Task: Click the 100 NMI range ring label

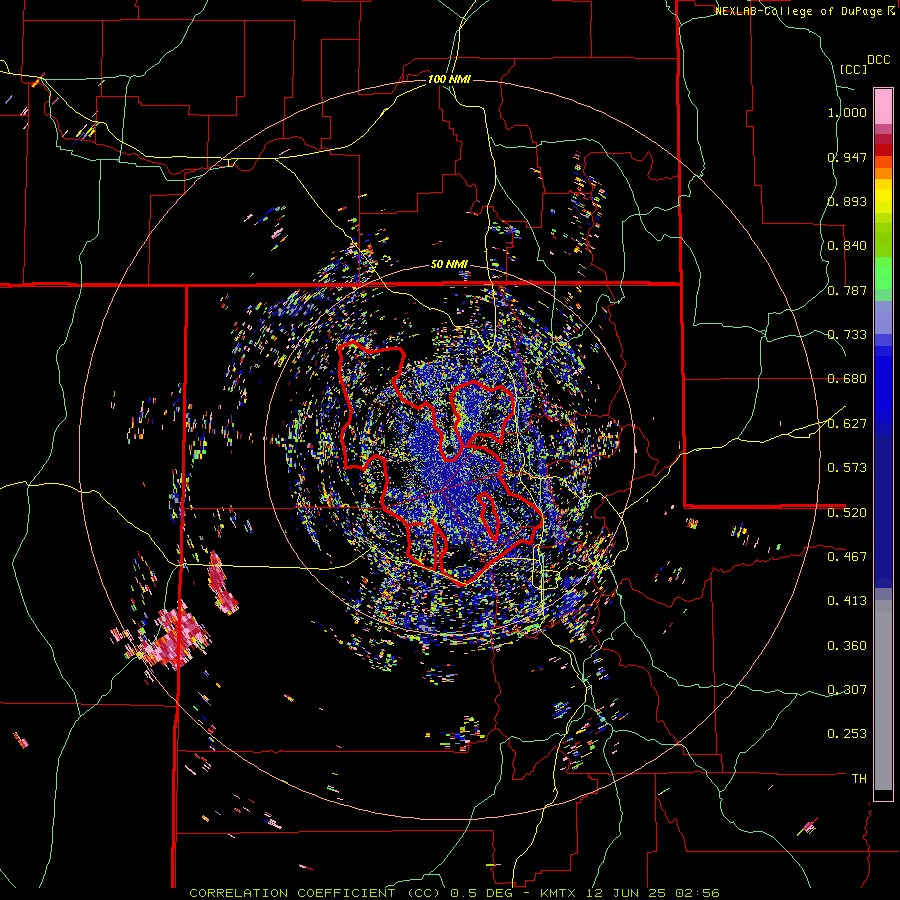Action: [449, 79]
